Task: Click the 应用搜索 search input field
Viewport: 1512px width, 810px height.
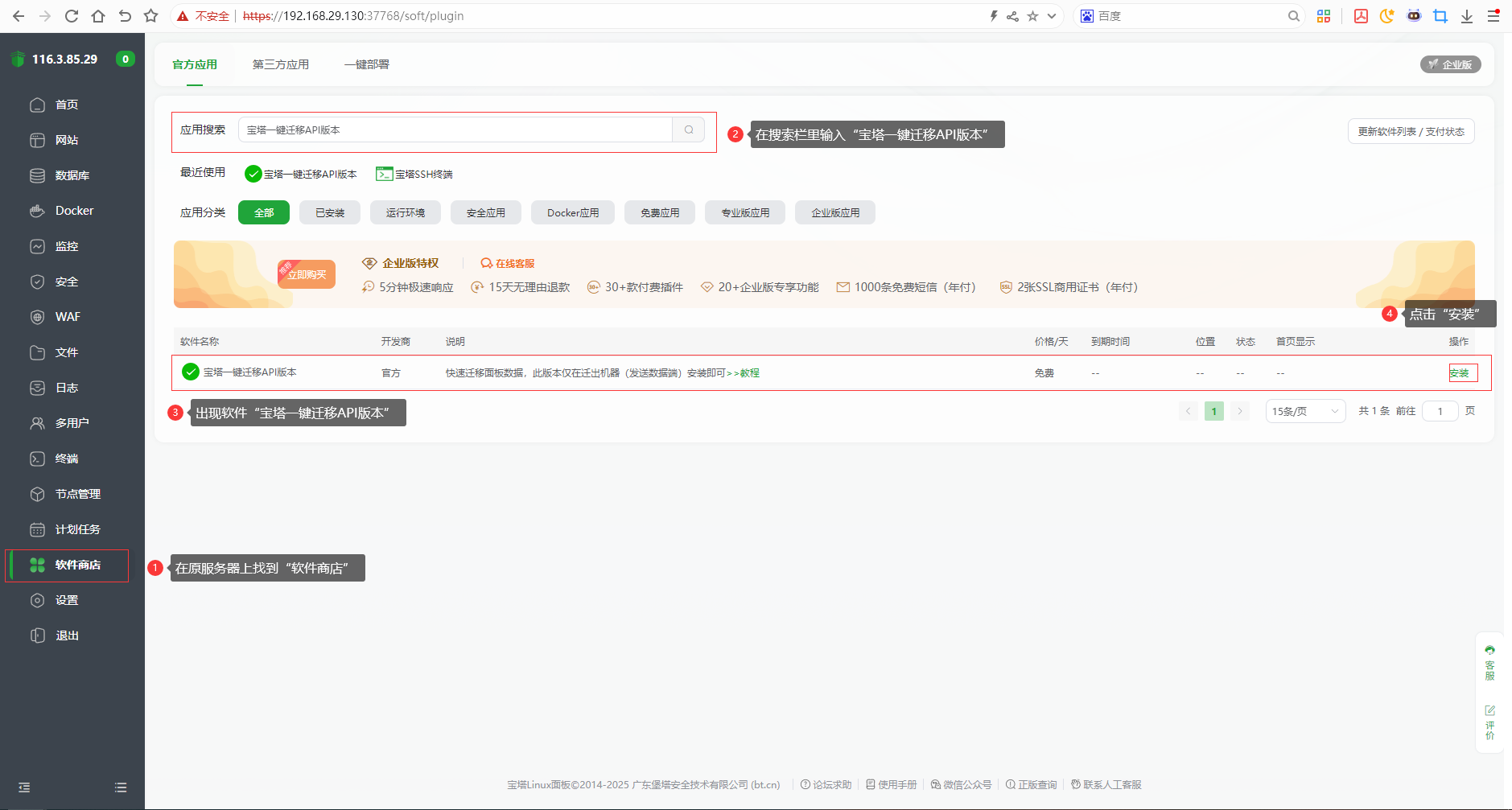Action: point(455,129)
